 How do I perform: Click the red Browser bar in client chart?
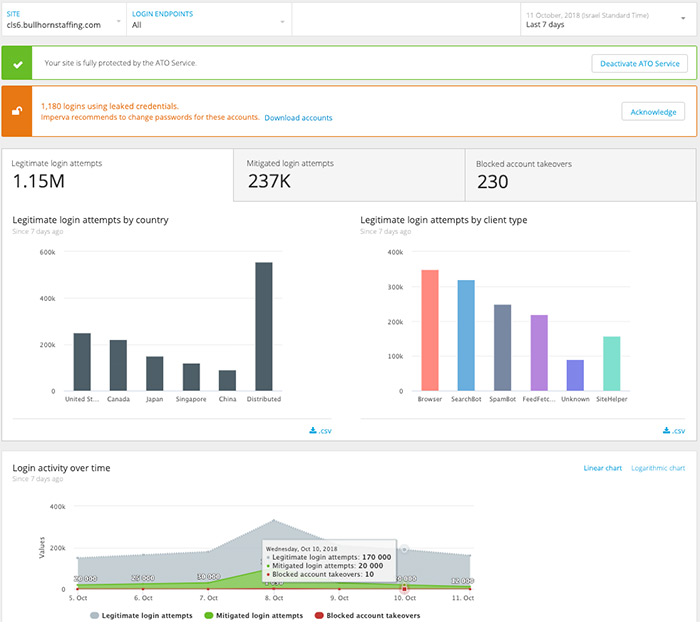click(430, 330)
